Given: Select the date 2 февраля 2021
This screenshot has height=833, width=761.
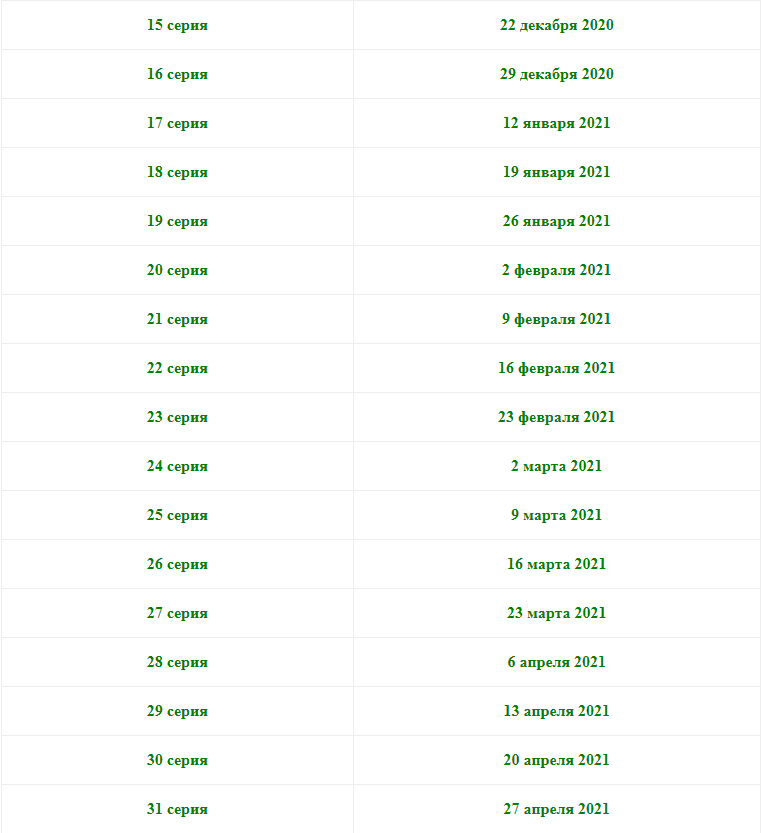Looking at the screenshot, I should [556, 270].
